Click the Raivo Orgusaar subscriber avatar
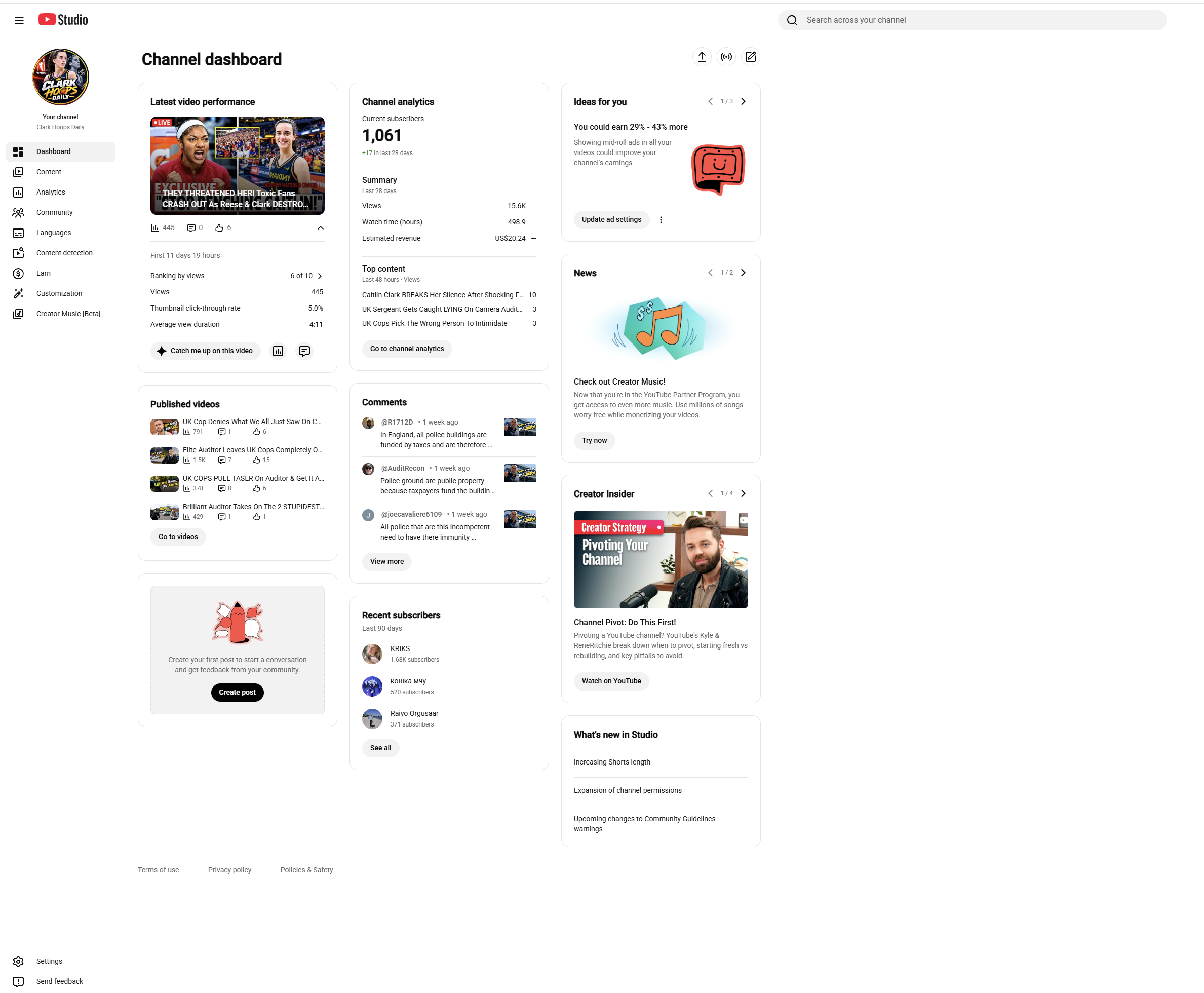Screen dimensions: 1204x993 tap(372, 719)
